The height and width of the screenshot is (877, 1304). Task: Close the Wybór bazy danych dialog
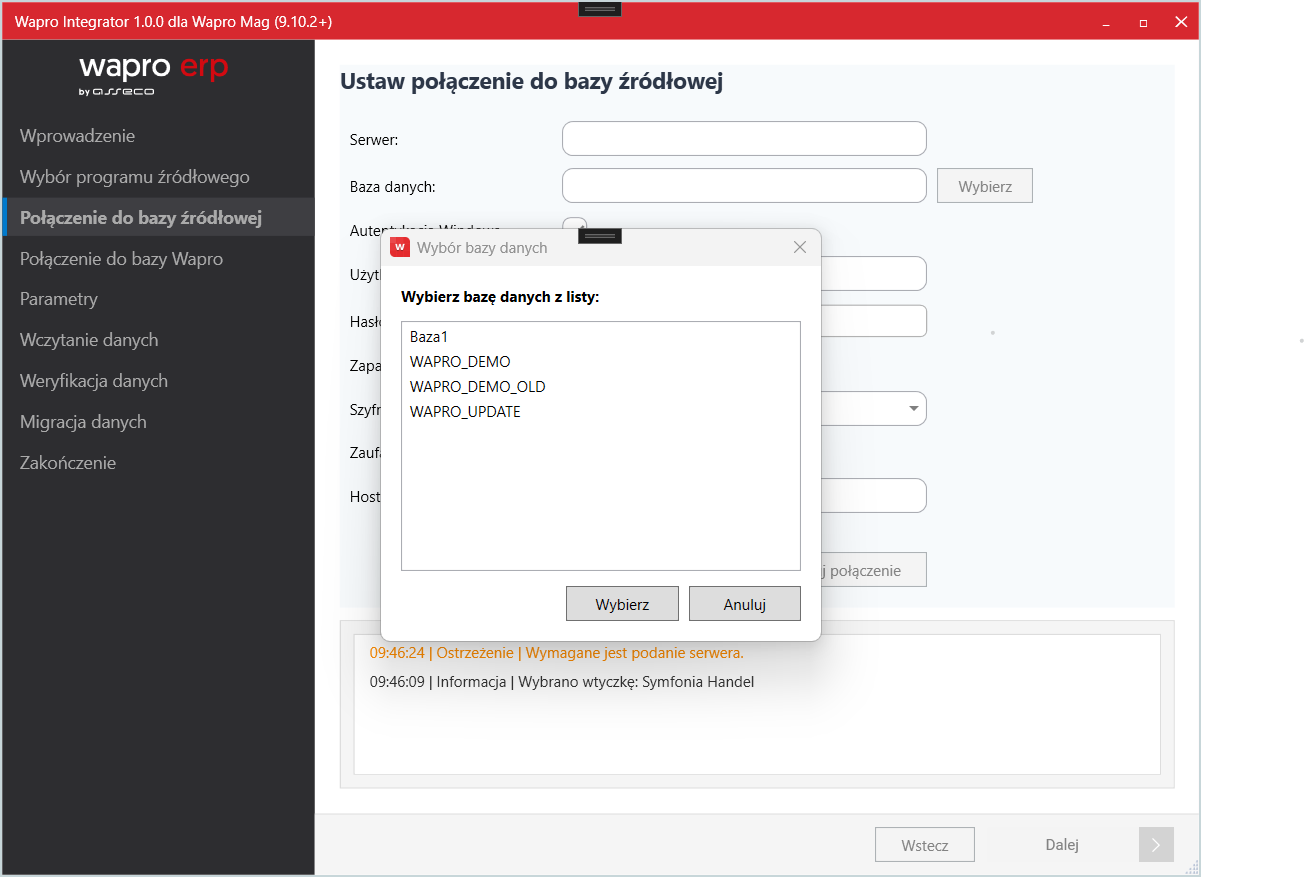pos(799,247)
